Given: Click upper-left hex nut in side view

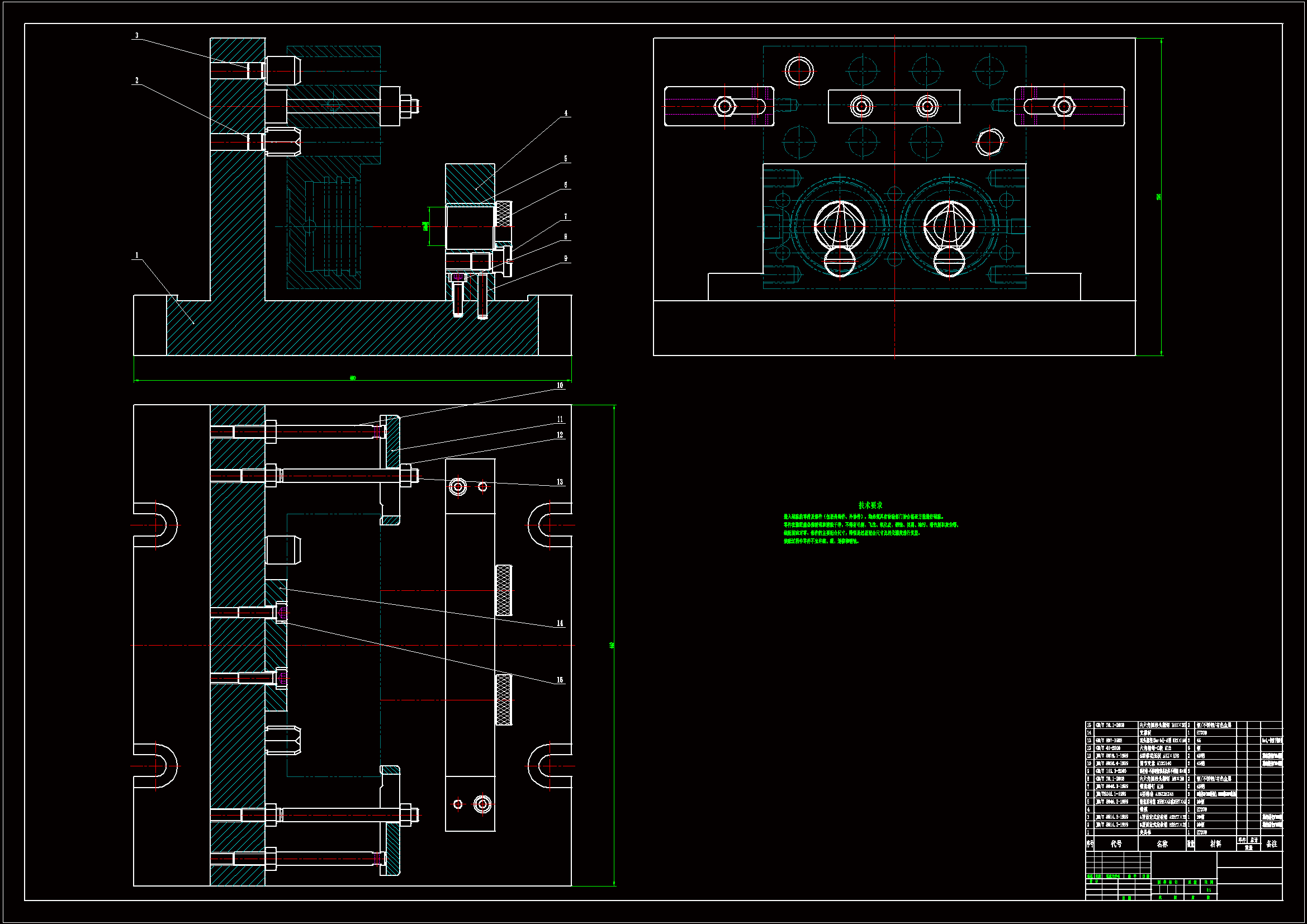Looking at the screenshot, I should [x=724, y=106].
